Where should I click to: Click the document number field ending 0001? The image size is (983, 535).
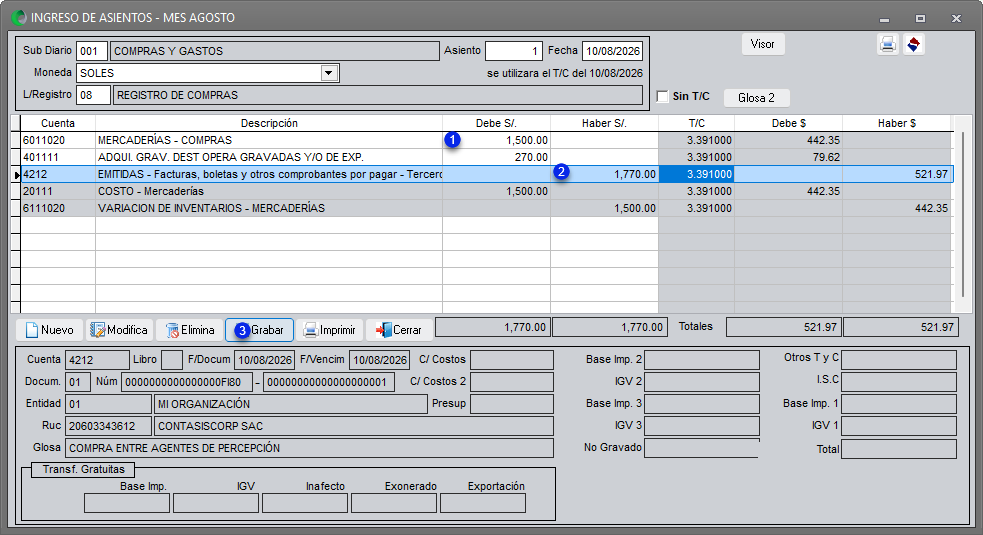[x=329, y=382]
